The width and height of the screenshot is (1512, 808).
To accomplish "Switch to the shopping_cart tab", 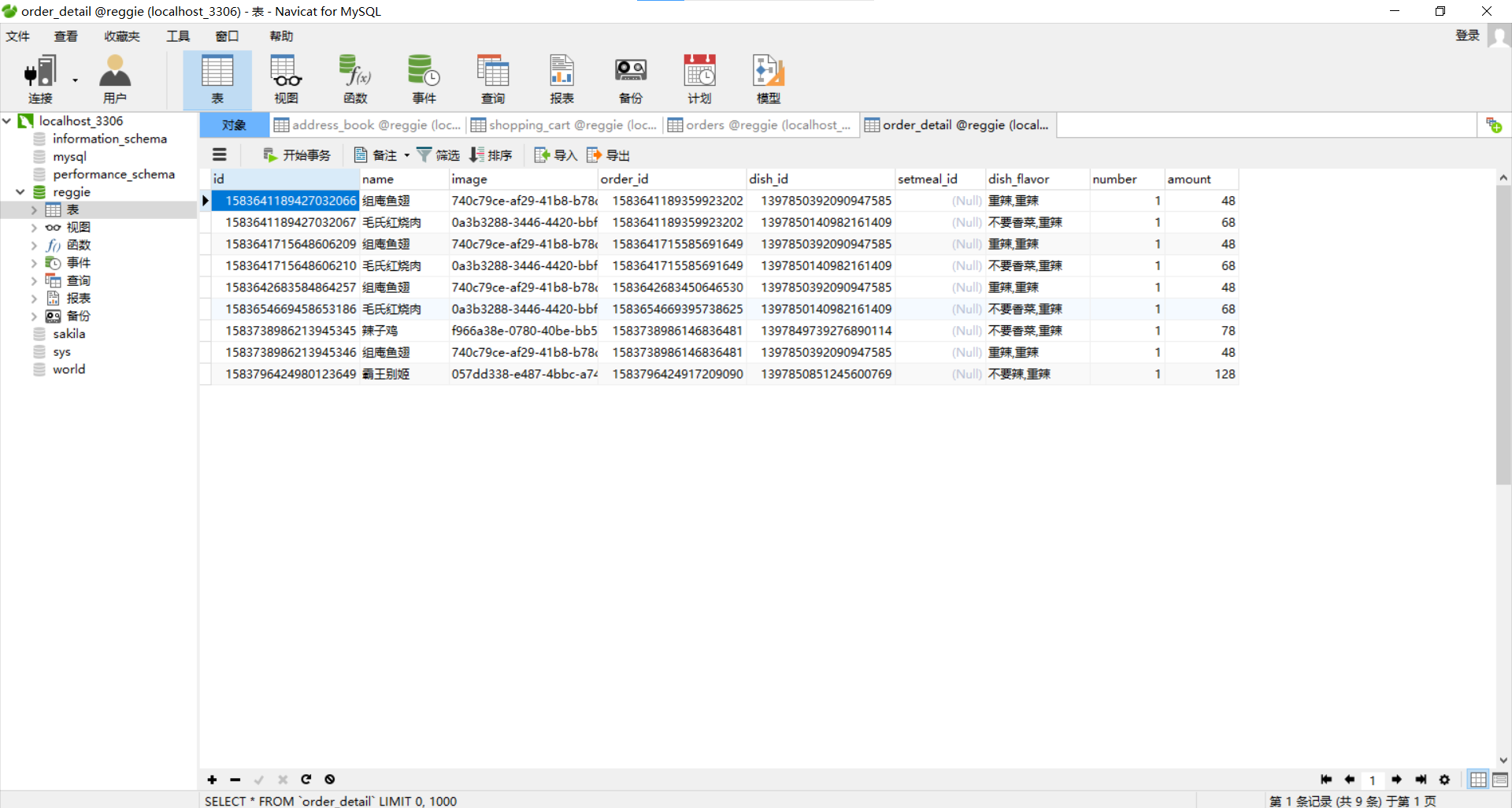I will coord(565,125).
